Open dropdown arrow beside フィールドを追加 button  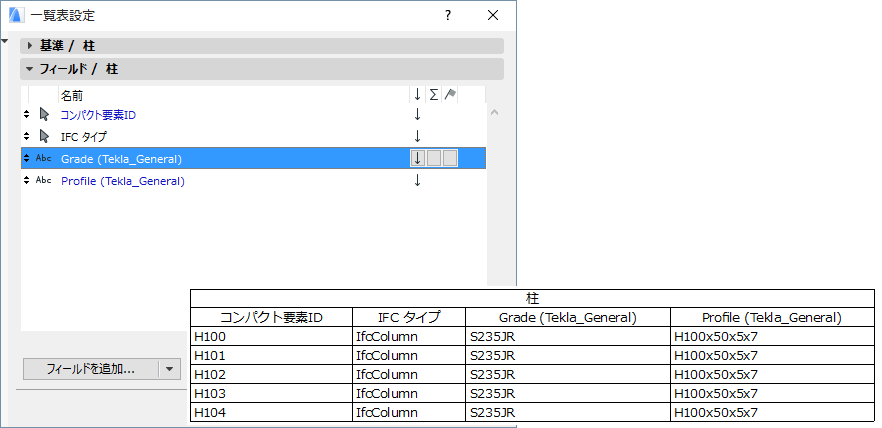pyautogui.click(x=170, y=369)
